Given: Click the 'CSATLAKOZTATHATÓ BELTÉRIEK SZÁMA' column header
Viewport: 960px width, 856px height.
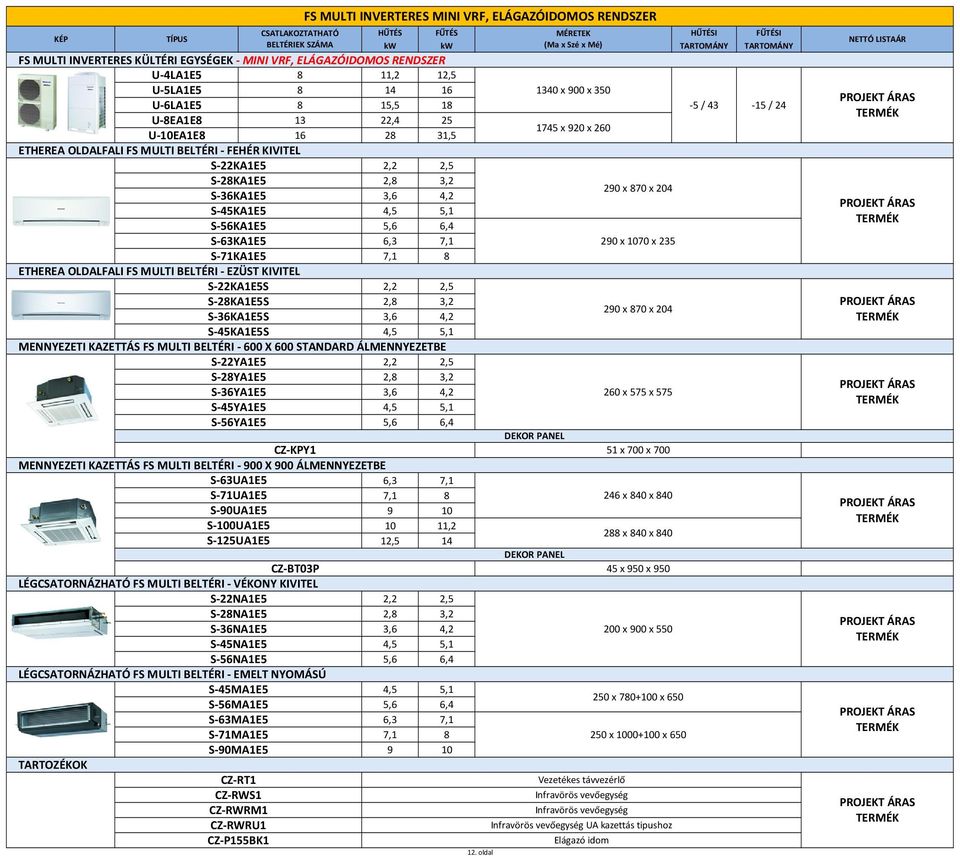Looking at the screenshot, I should click(x=300, y=39).
